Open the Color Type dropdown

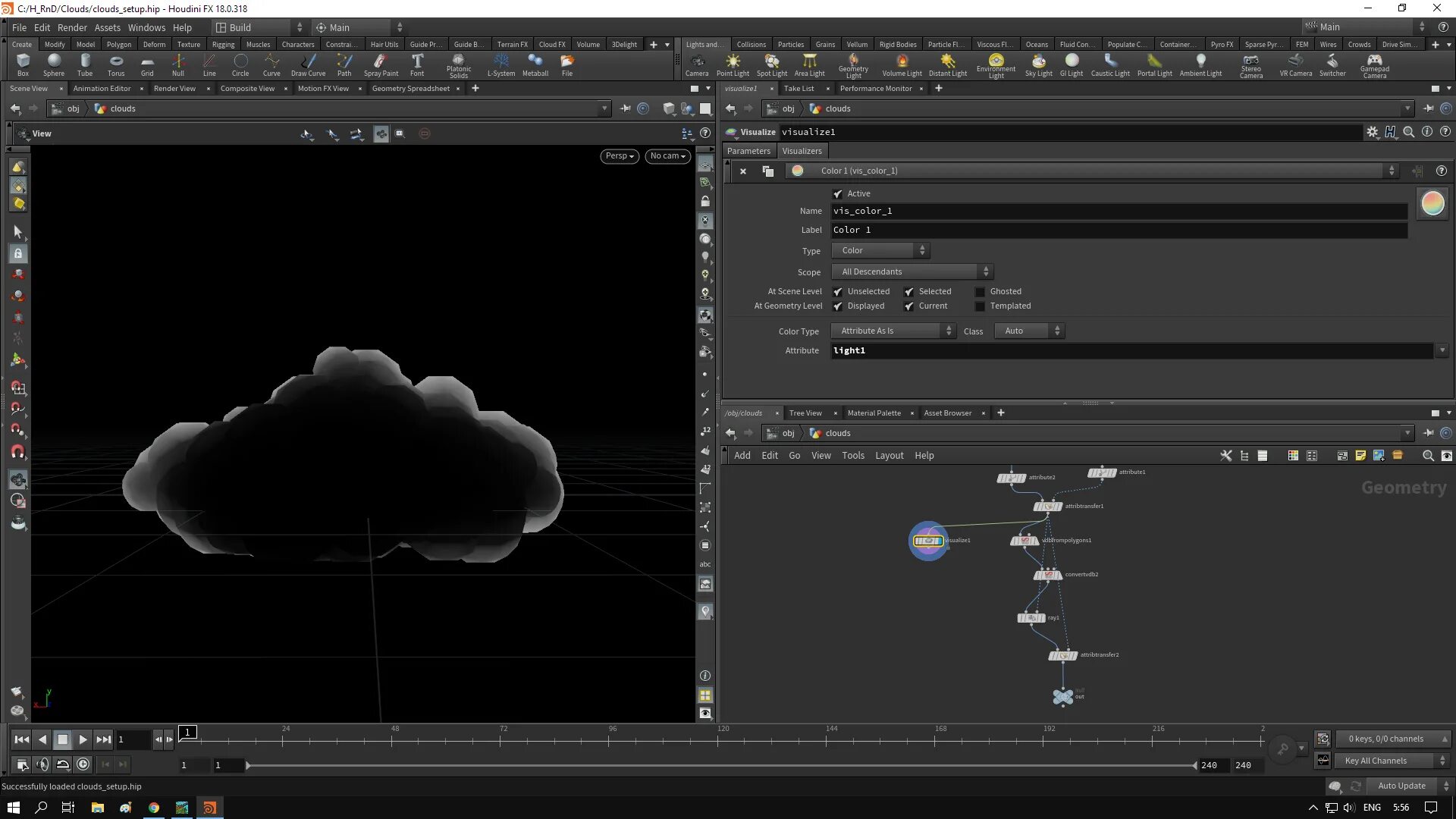(893, 331)
